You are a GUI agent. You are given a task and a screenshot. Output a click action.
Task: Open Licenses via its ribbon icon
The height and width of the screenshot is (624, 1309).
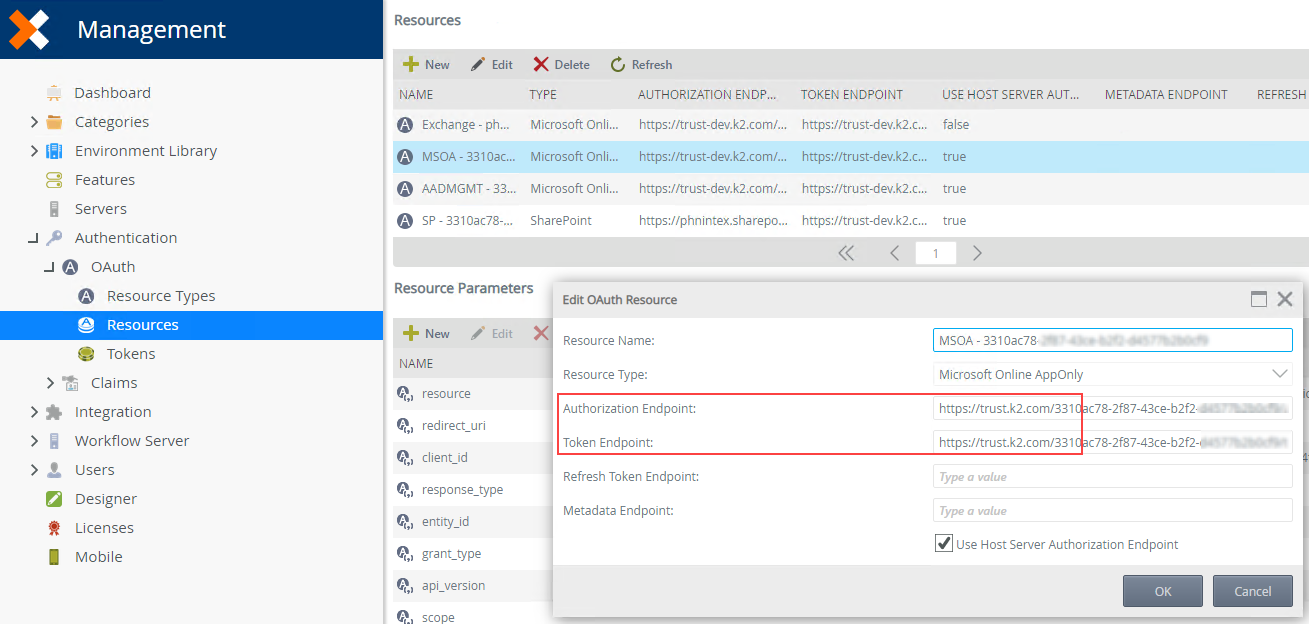coord(54,528)
